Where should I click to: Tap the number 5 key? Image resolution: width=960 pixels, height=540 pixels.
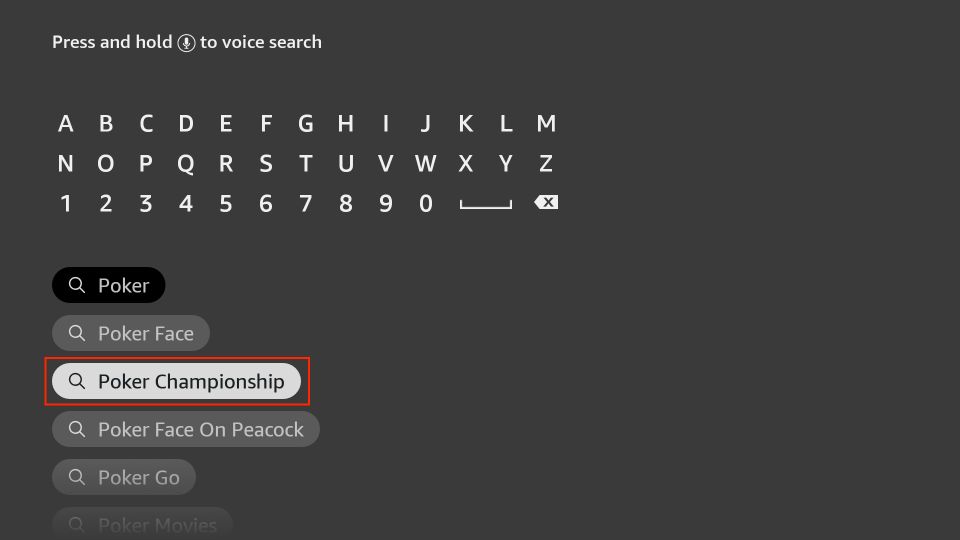(225, 203)
